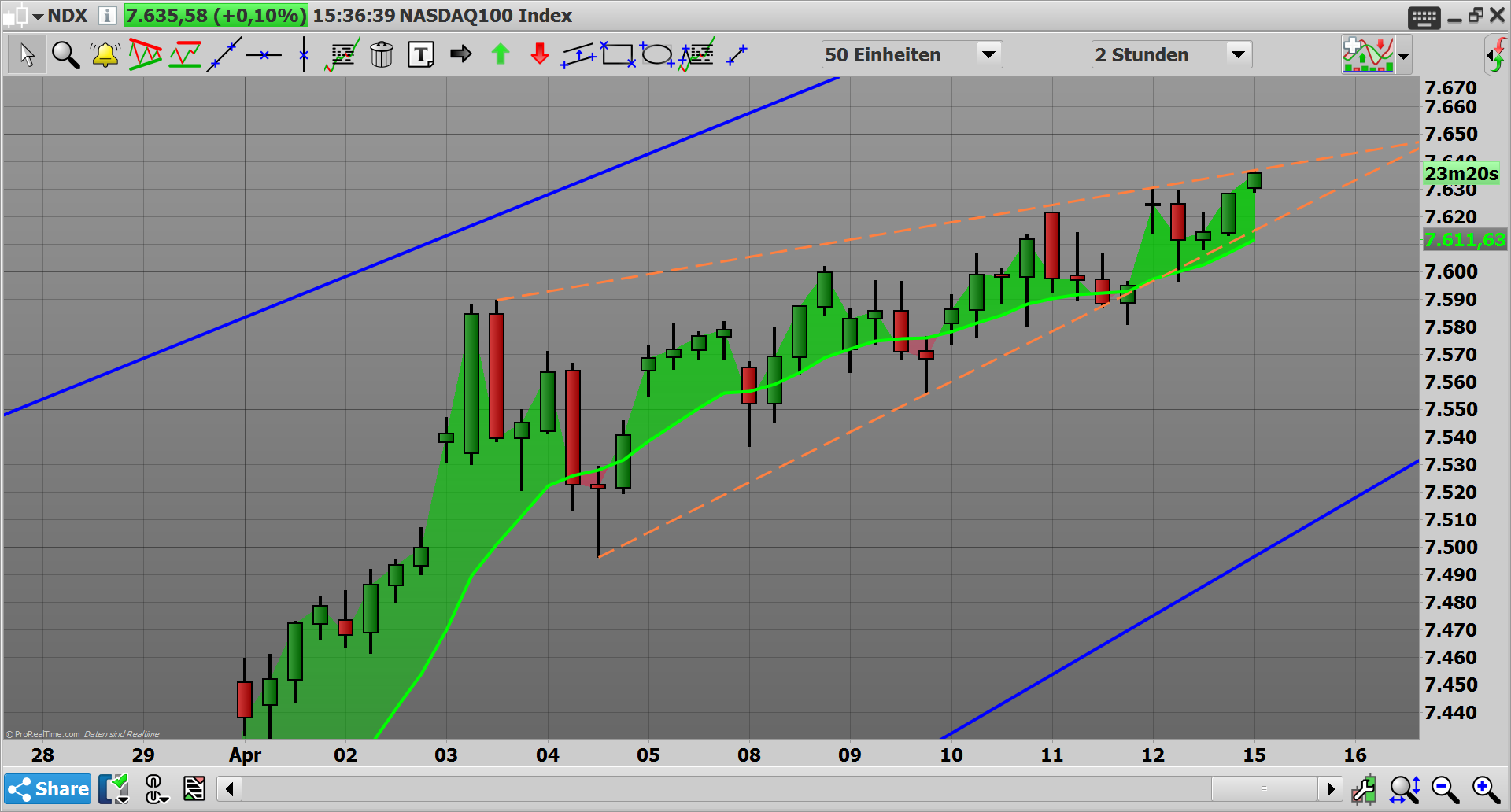Zoom out the chart

(x=1445, y=788)
